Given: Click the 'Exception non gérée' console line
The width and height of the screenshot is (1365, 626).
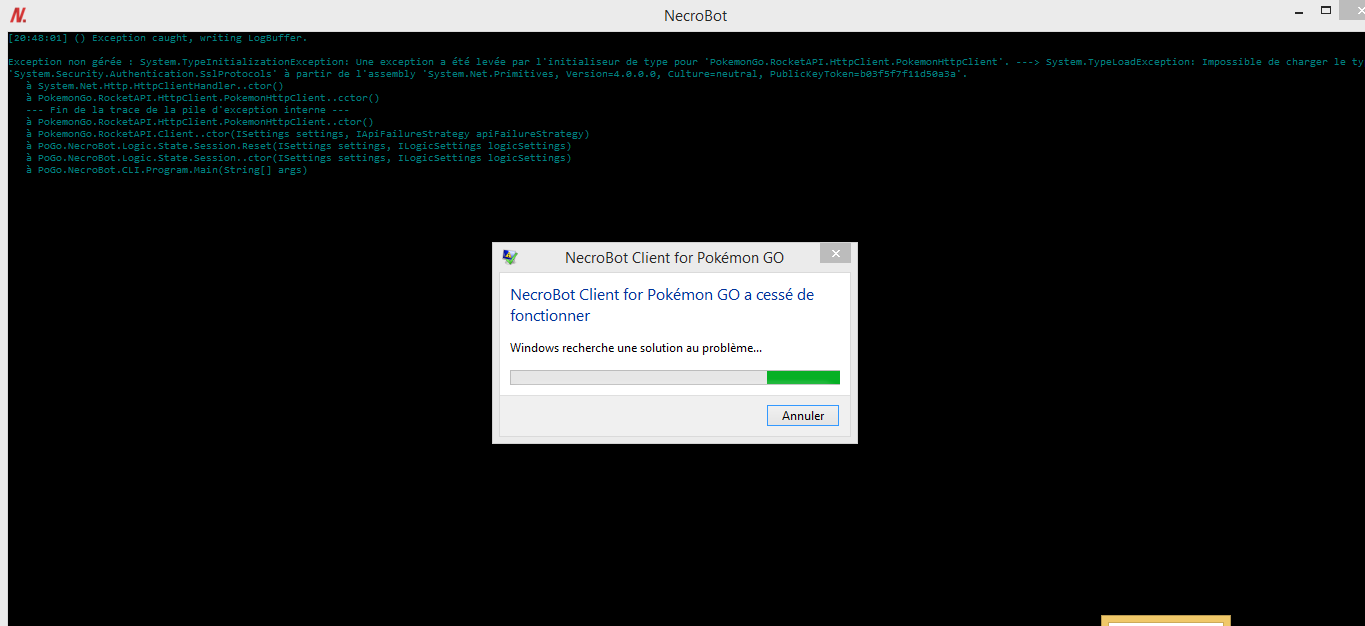Looking at the screenshot, I should pyautogui.click(x=685, y=62).
